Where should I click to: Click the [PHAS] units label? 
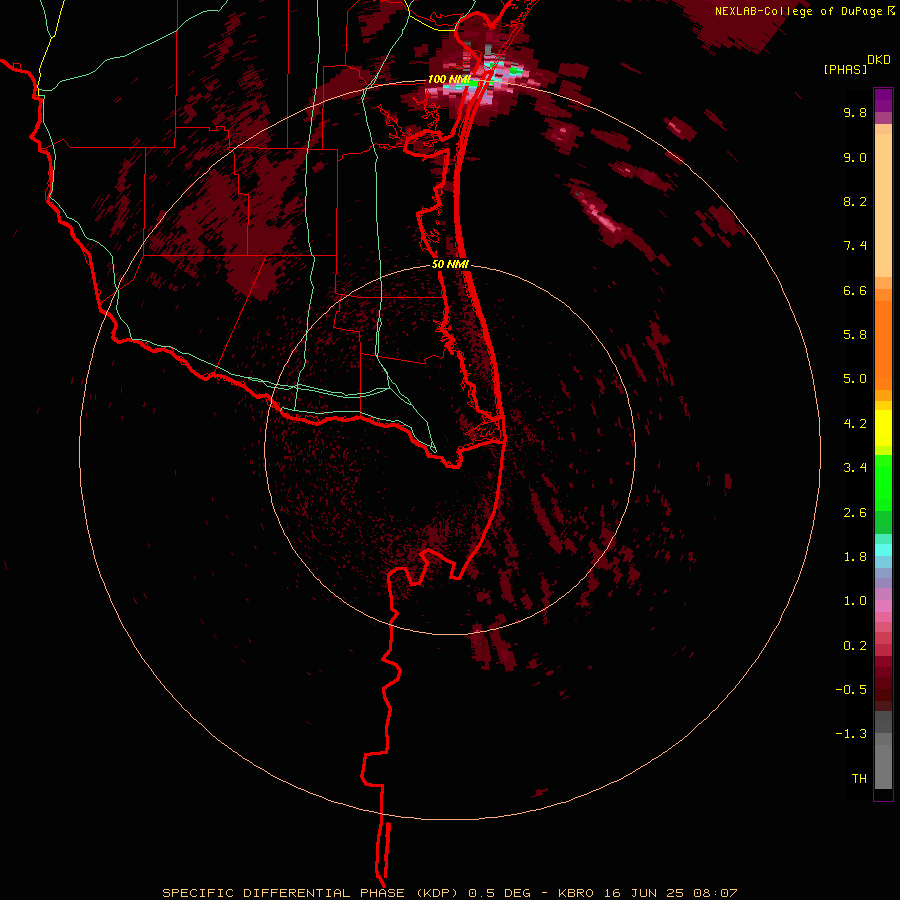click(845, 69)
